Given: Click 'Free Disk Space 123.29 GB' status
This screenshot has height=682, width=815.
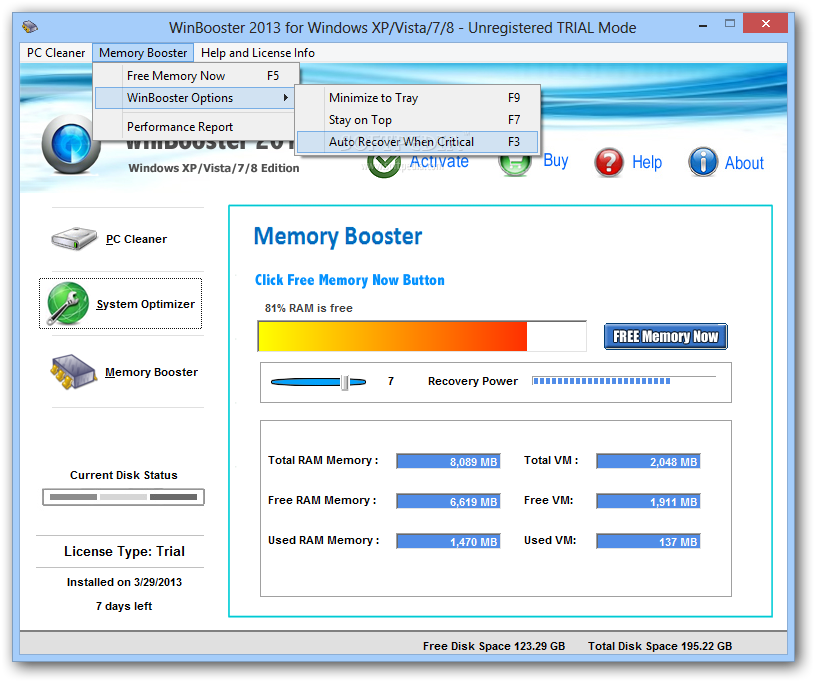Looking at the screenshot, I should (x=494, y=646).
